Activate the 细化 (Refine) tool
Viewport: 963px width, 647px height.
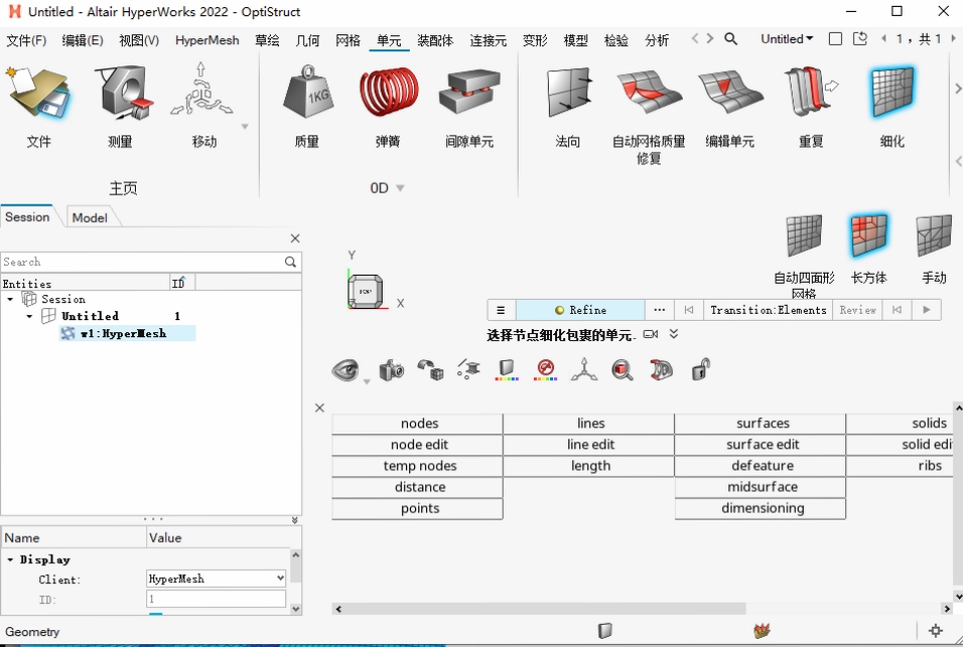pos(892,92)
